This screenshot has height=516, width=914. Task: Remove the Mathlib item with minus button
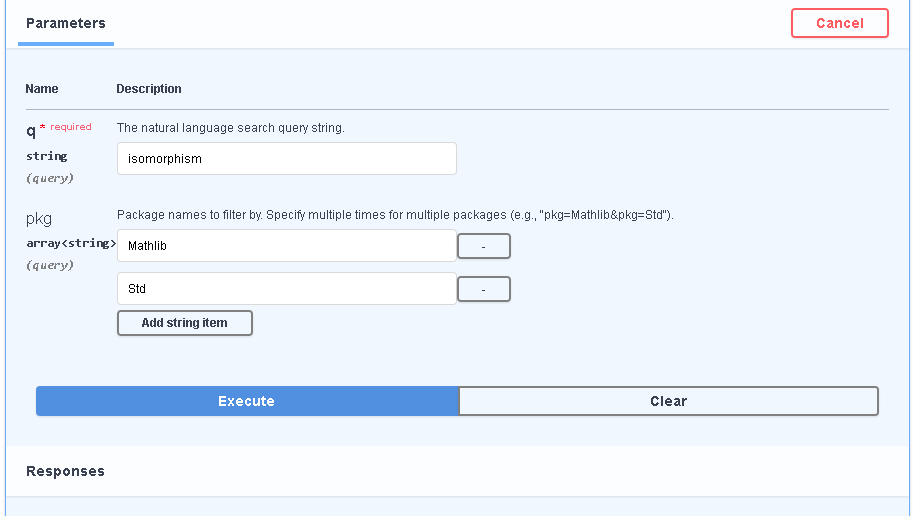pos(484,246)
